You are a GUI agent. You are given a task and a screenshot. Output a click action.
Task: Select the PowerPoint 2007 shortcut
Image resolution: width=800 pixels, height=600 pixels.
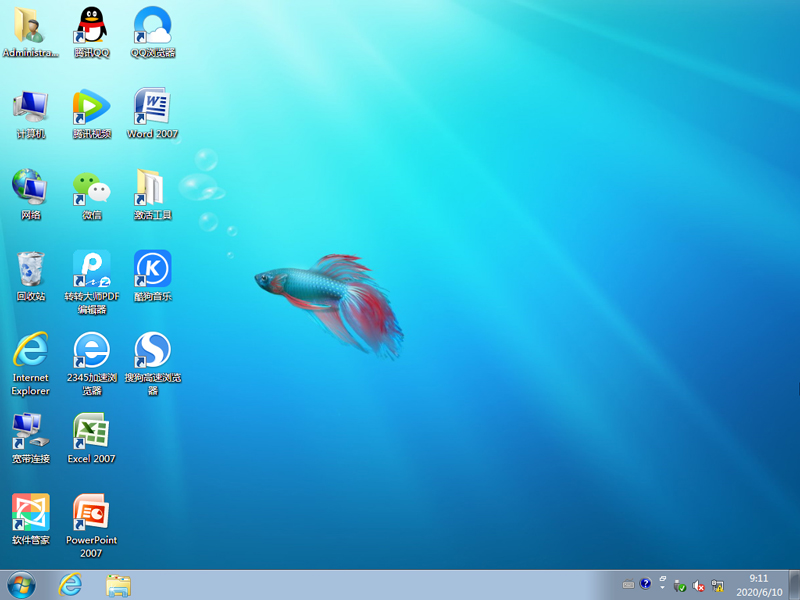click(x=92, y=513)
